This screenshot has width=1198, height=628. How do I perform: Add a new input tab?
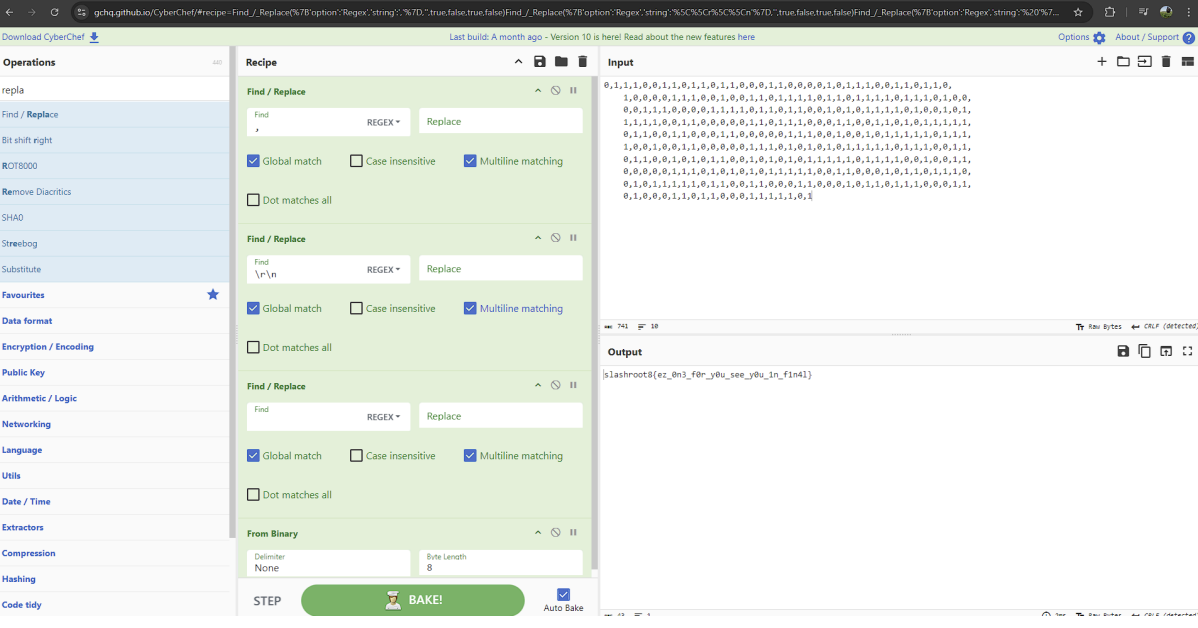(1102, 62)
